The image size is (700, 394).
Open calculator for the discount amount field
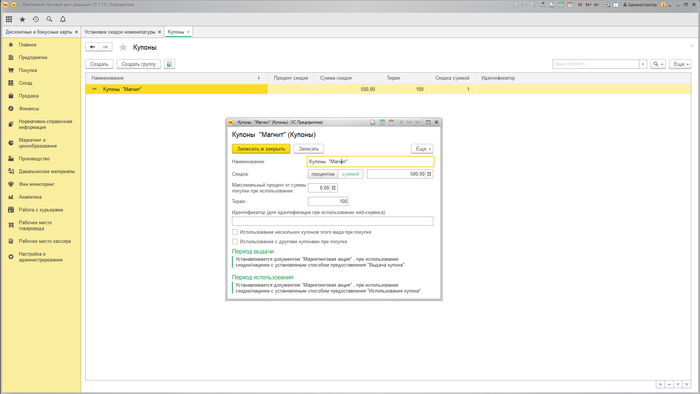tap(429, 174)
